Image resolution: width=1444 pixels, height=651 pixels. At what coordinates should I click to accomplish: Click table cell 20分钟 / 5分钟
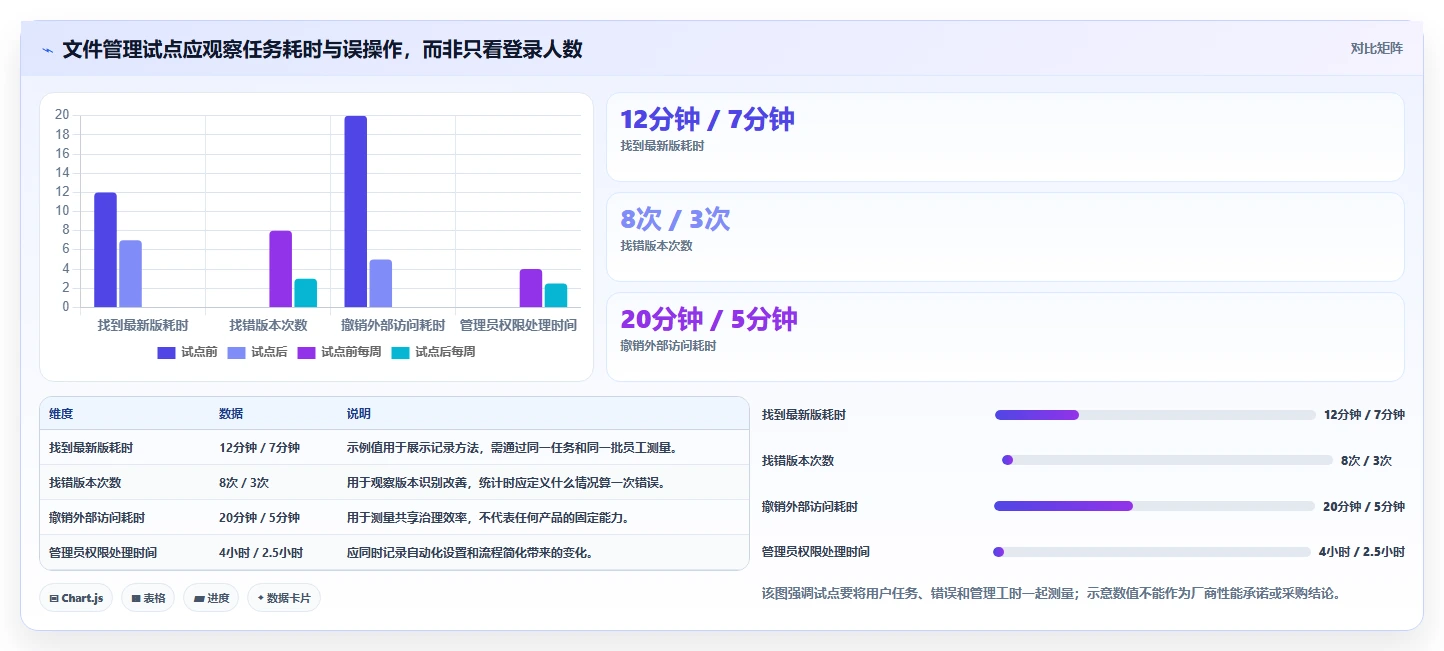tap(259, 517)
